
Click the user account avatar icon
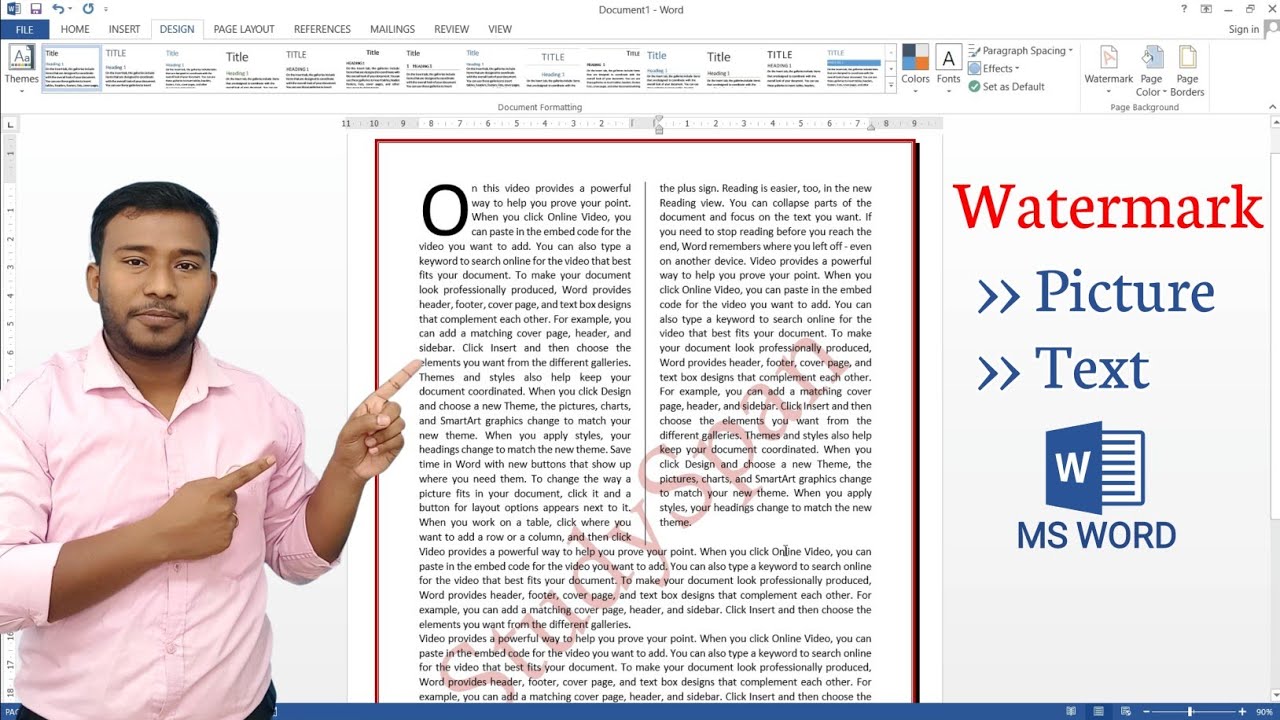(x=1270, y=29)
